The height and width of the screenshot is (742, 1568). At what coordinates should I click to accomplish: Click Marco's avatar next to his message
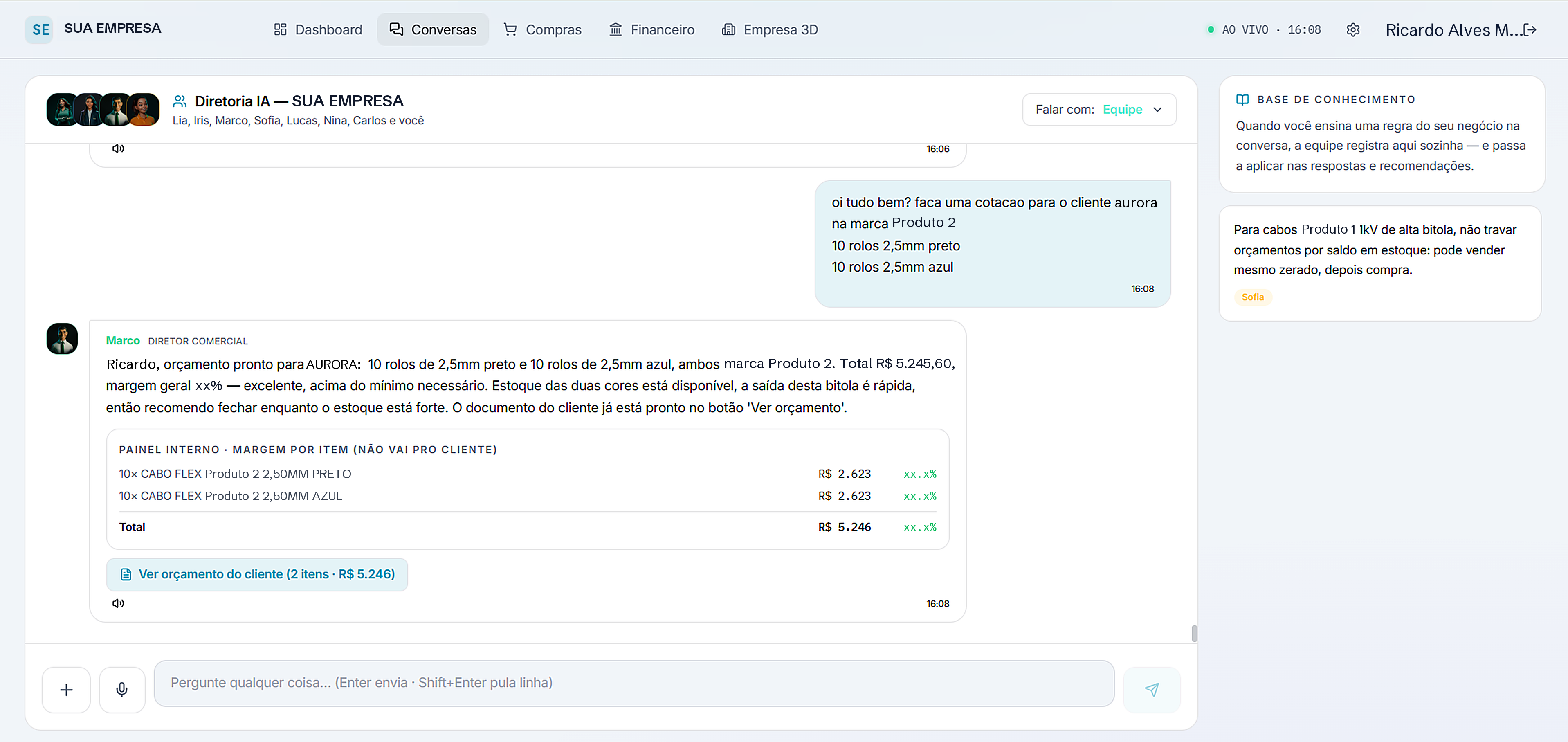tap(62, 338)
